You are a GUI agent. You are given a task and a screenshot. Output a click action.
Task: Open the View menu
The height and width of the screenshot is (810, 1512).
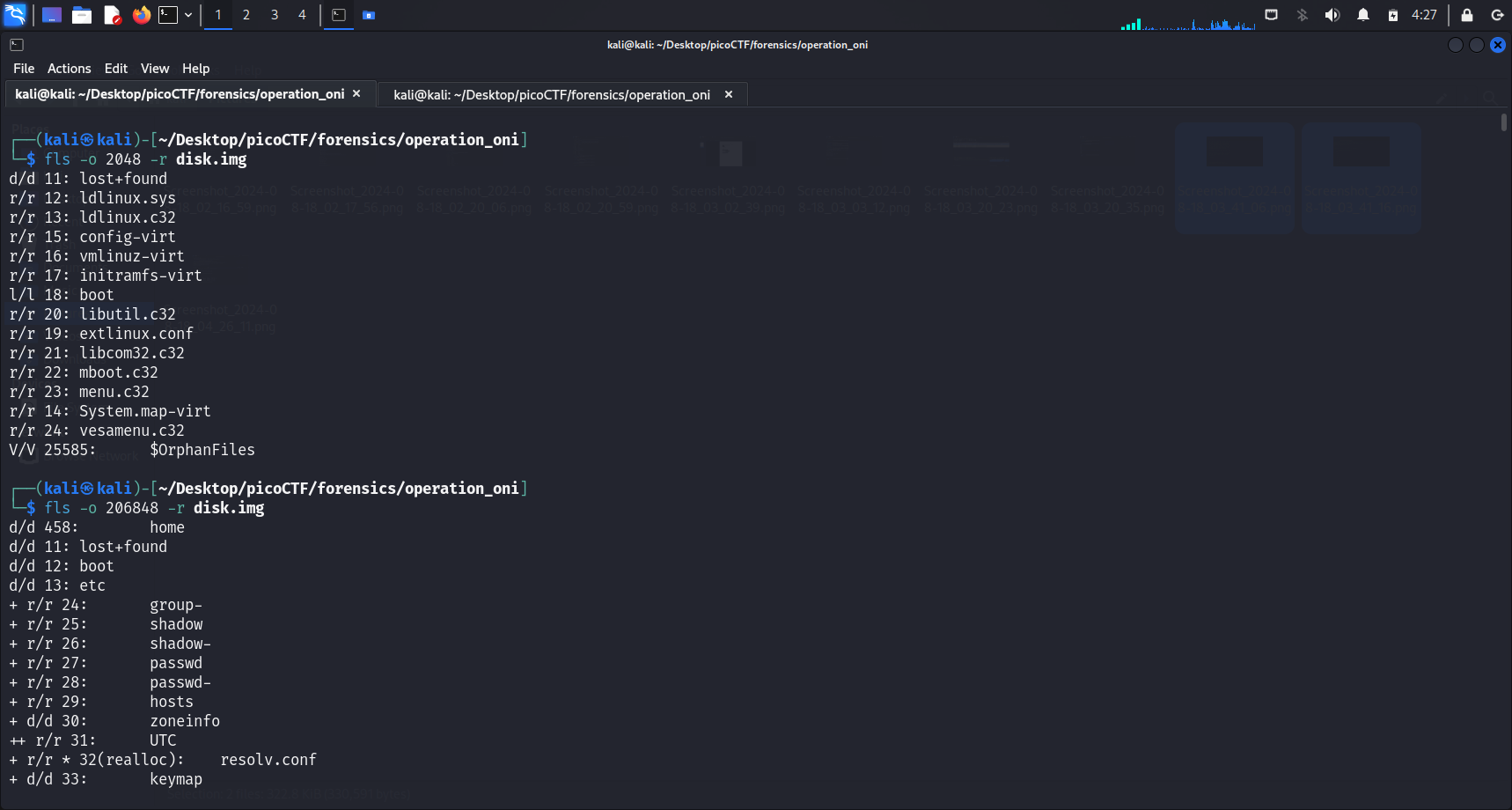tap(154, 69)
